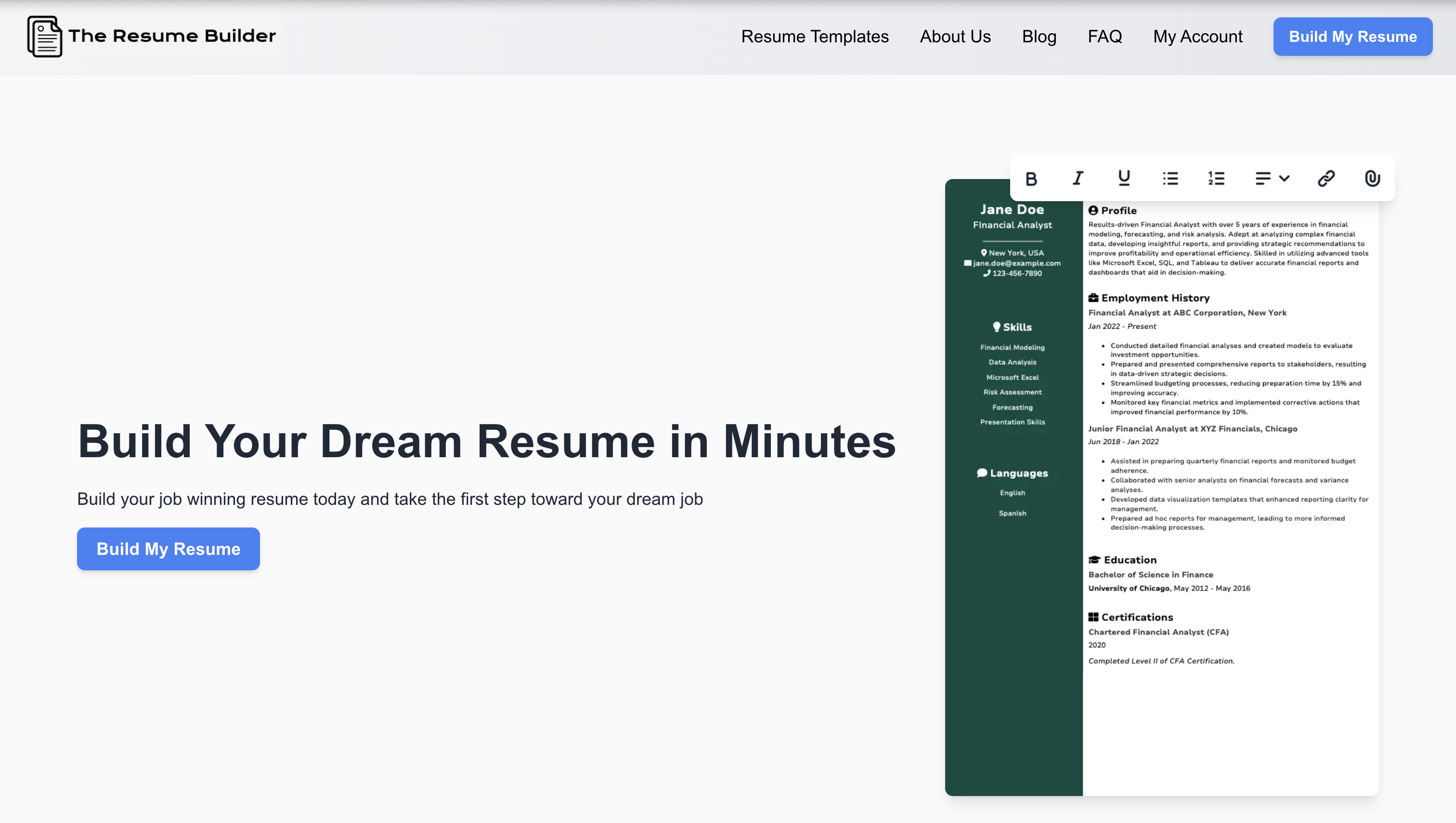Insert a bulleted list

pyautogui.click(x=1170, y=179)
